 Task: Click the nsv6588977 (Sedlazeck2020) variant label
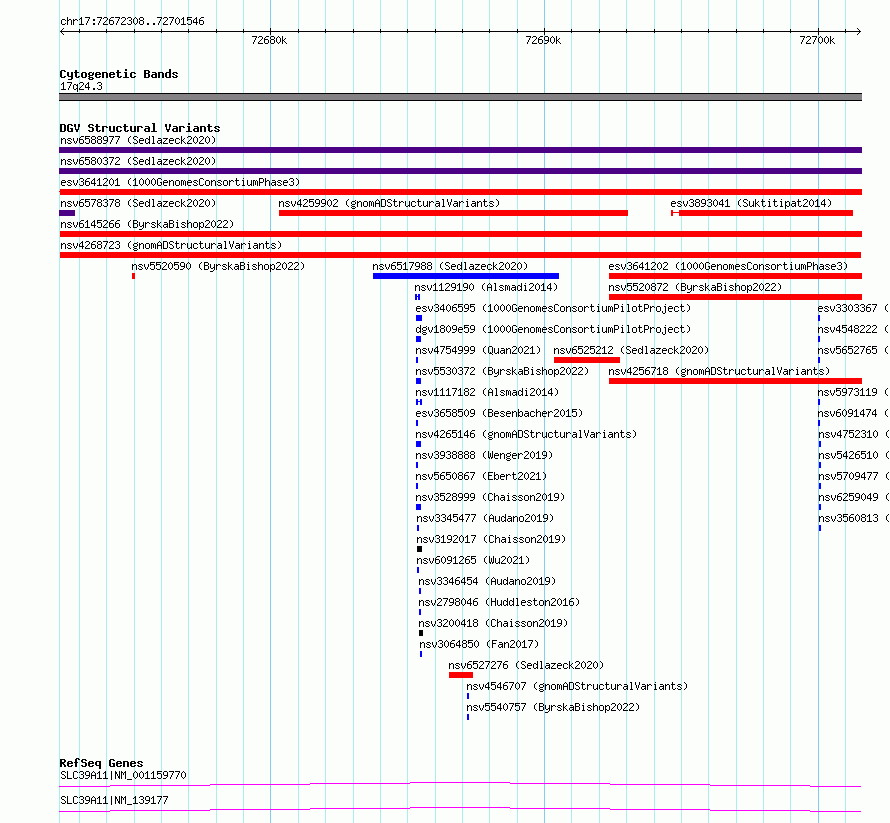coord(138,140)
